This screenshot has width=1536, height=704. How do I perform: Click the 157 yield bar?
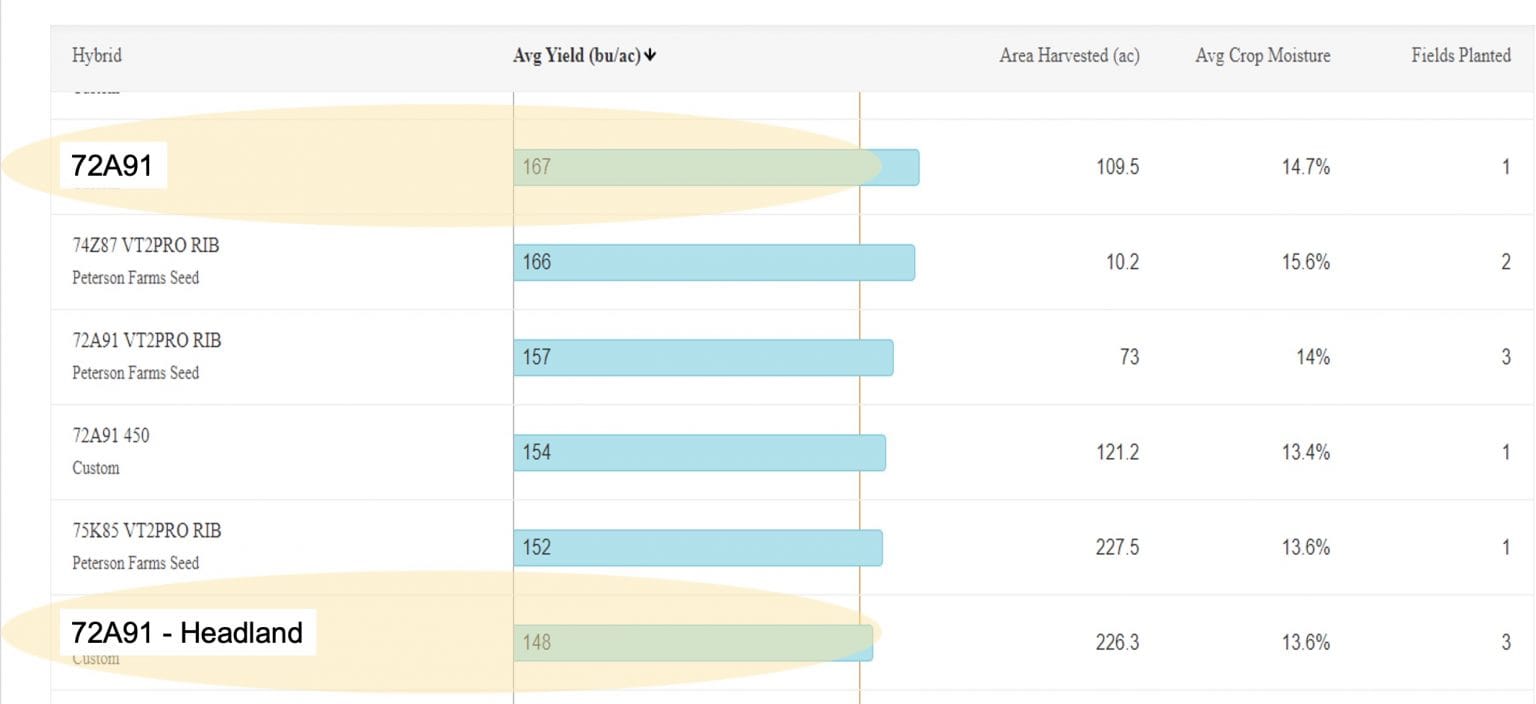(x=702, y=357)
